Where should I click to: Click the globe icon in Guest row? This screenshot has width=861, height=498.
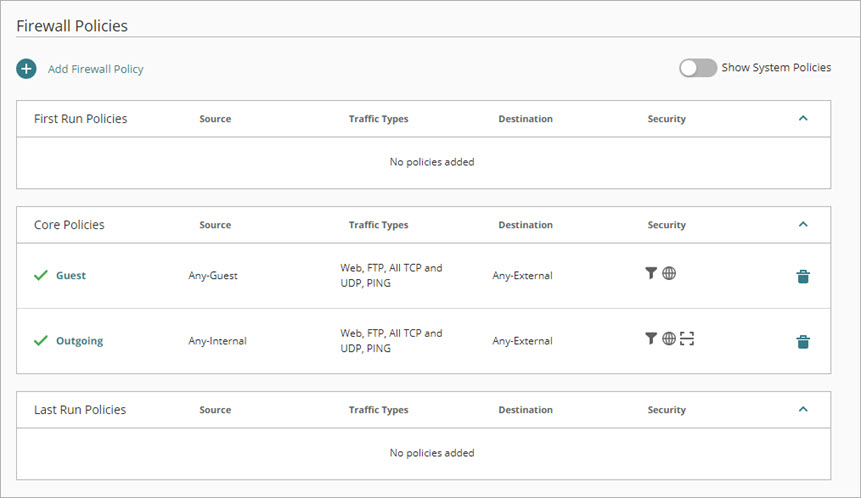click(x=669, y=273)
